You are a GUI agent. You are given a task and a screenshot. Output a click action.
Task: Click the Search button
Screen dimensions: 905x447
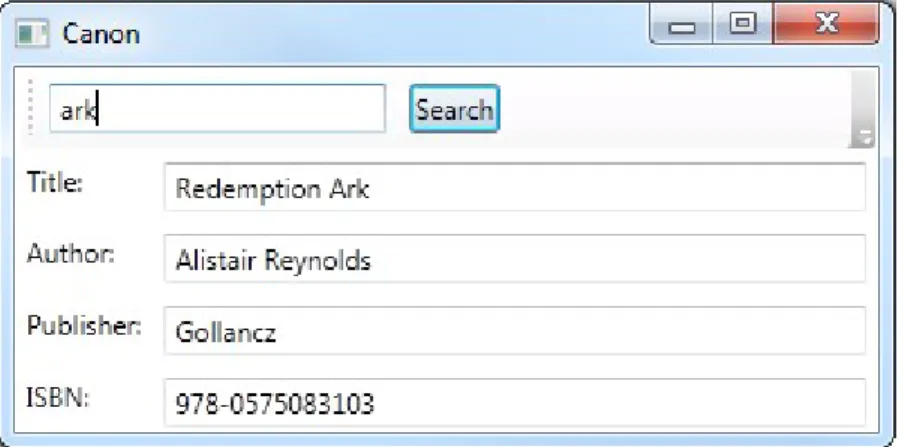[x=454, y=109]
